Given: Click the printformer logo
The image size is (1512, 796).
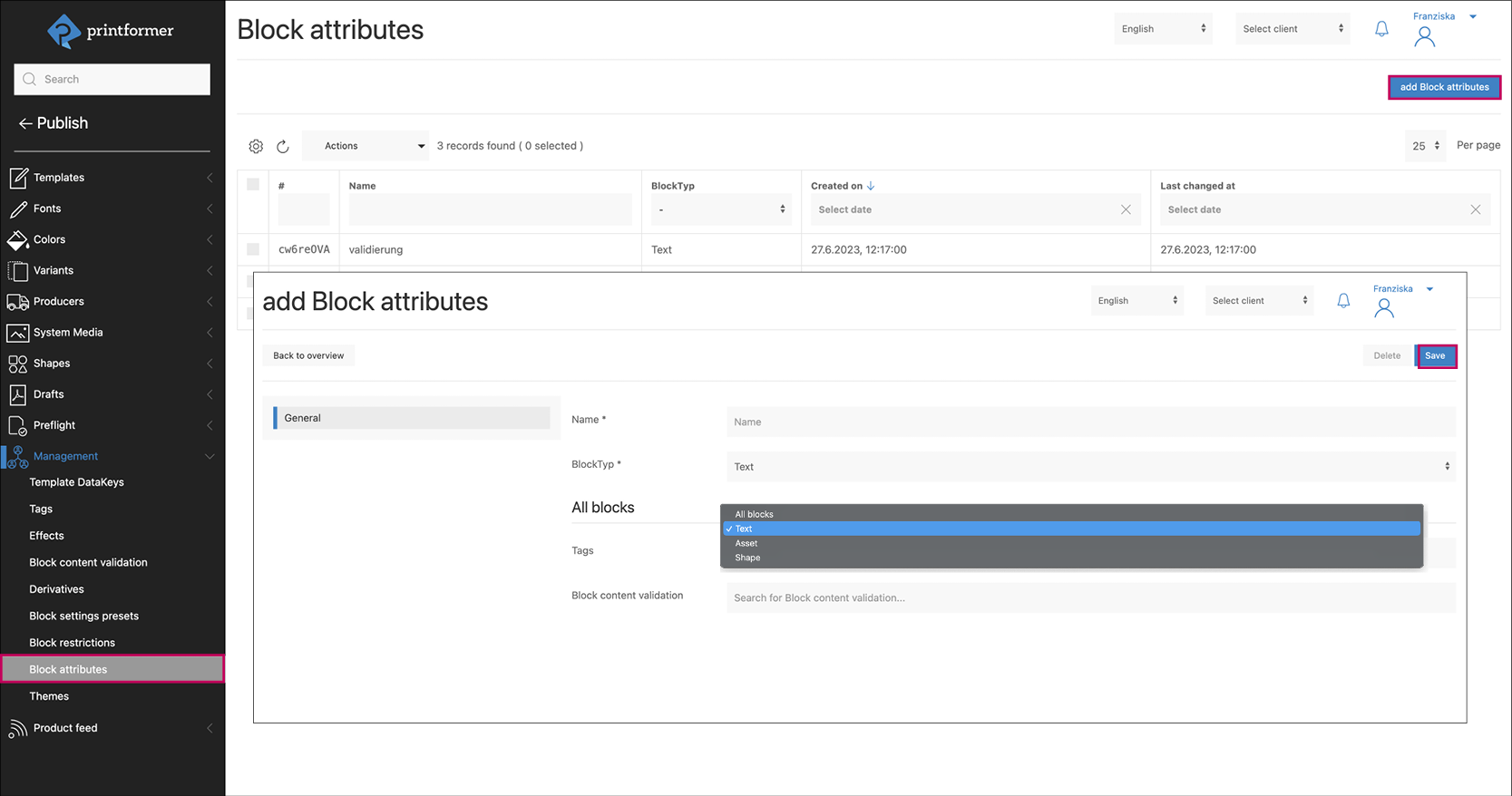Looking at the screenshot, I should [x=111, y=31].
